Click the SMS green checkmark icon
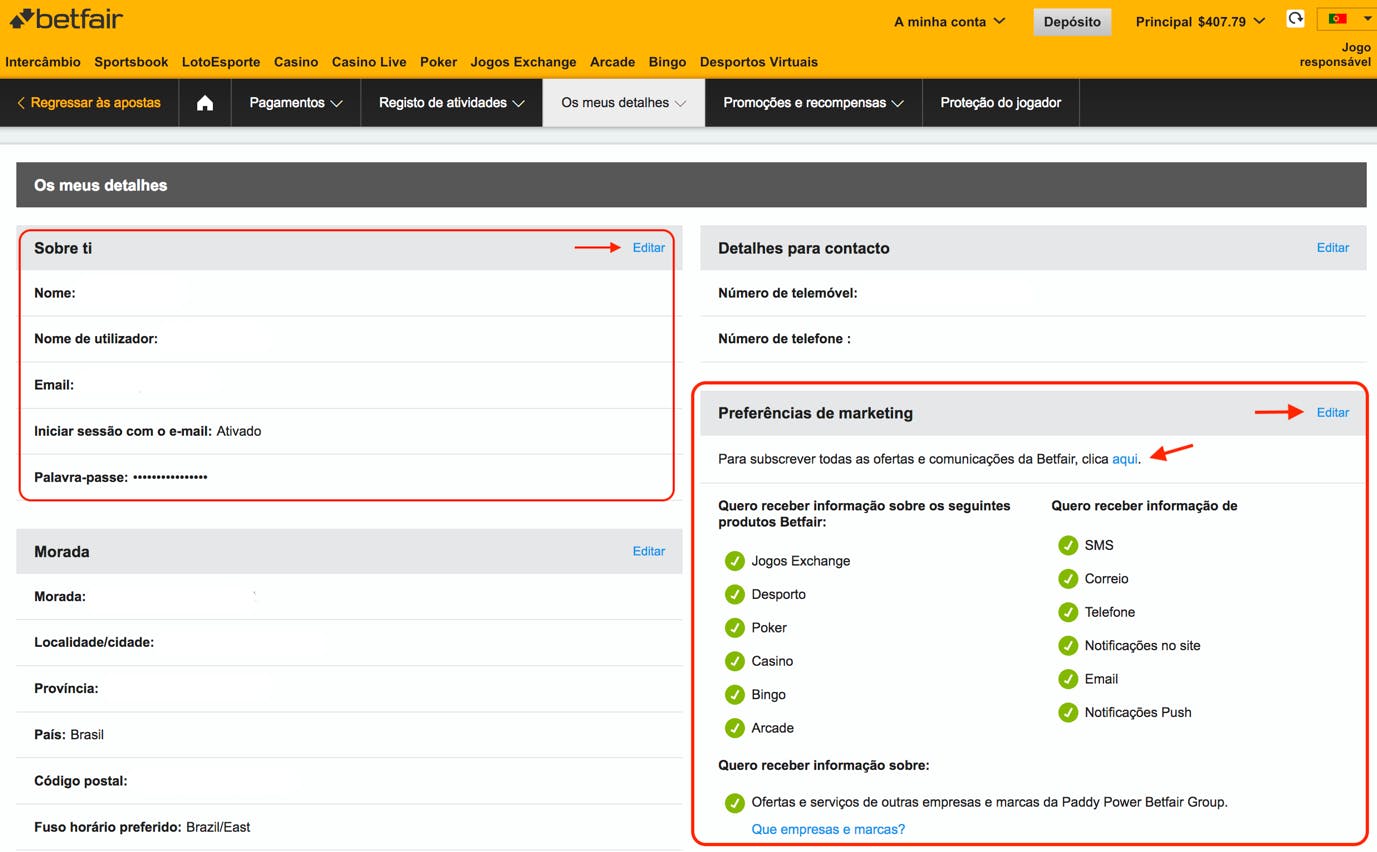Image resolution: width=1377 pixels, height=852 pixels. pyautogui.click(x=1068, y=545)
